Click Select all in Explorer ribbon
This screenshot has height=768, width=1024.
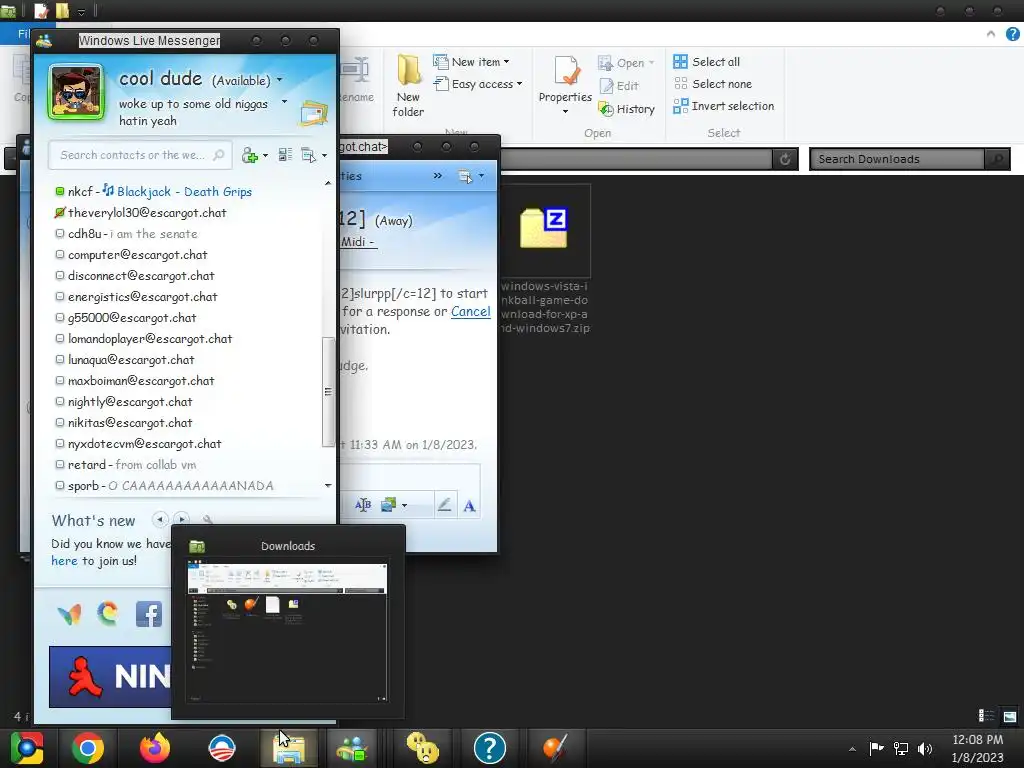pos(707,61)
